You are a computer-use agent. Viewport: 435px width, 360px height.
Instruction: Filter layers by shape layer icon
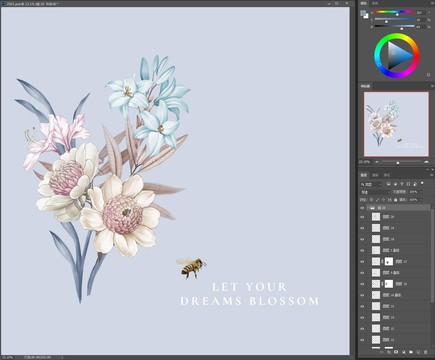(408, 184)
